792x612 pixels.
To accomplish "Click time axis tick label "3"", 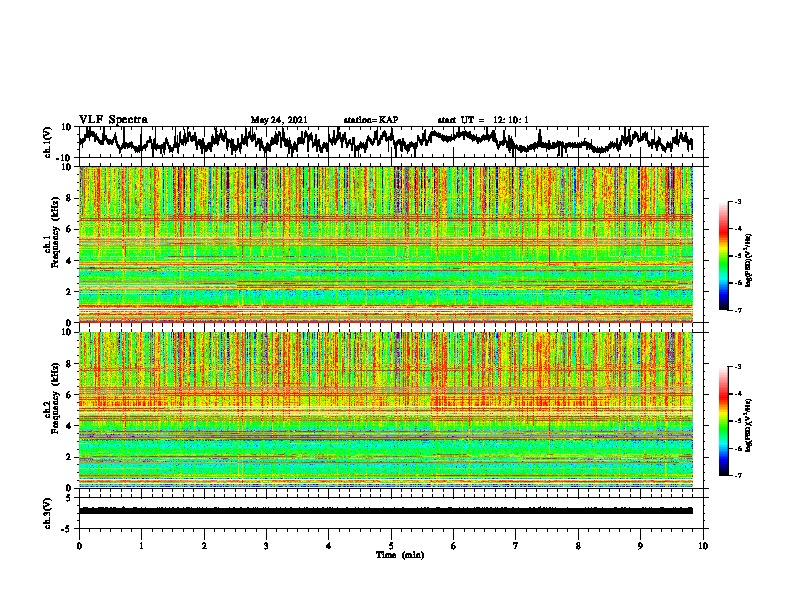I will coord(266,546).
